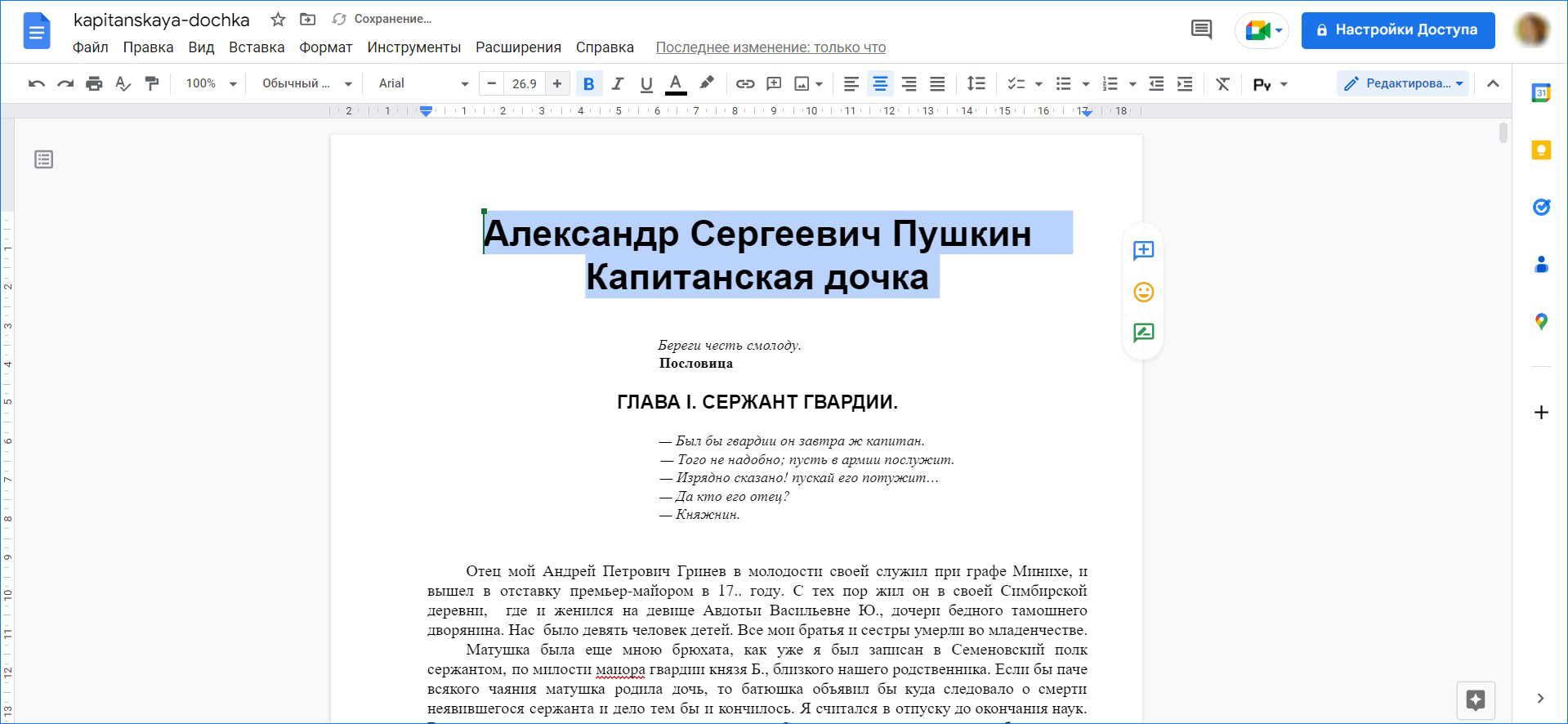Run the spell check icon

pyautogui.click(x=123, y=83)
